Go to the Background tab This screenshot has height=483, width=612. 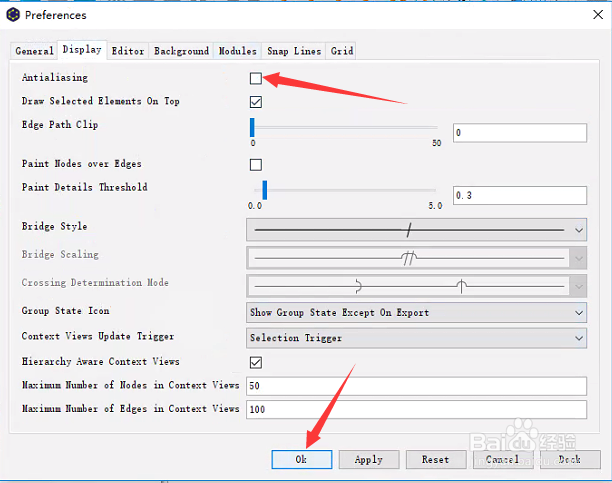tap(181, 51)
